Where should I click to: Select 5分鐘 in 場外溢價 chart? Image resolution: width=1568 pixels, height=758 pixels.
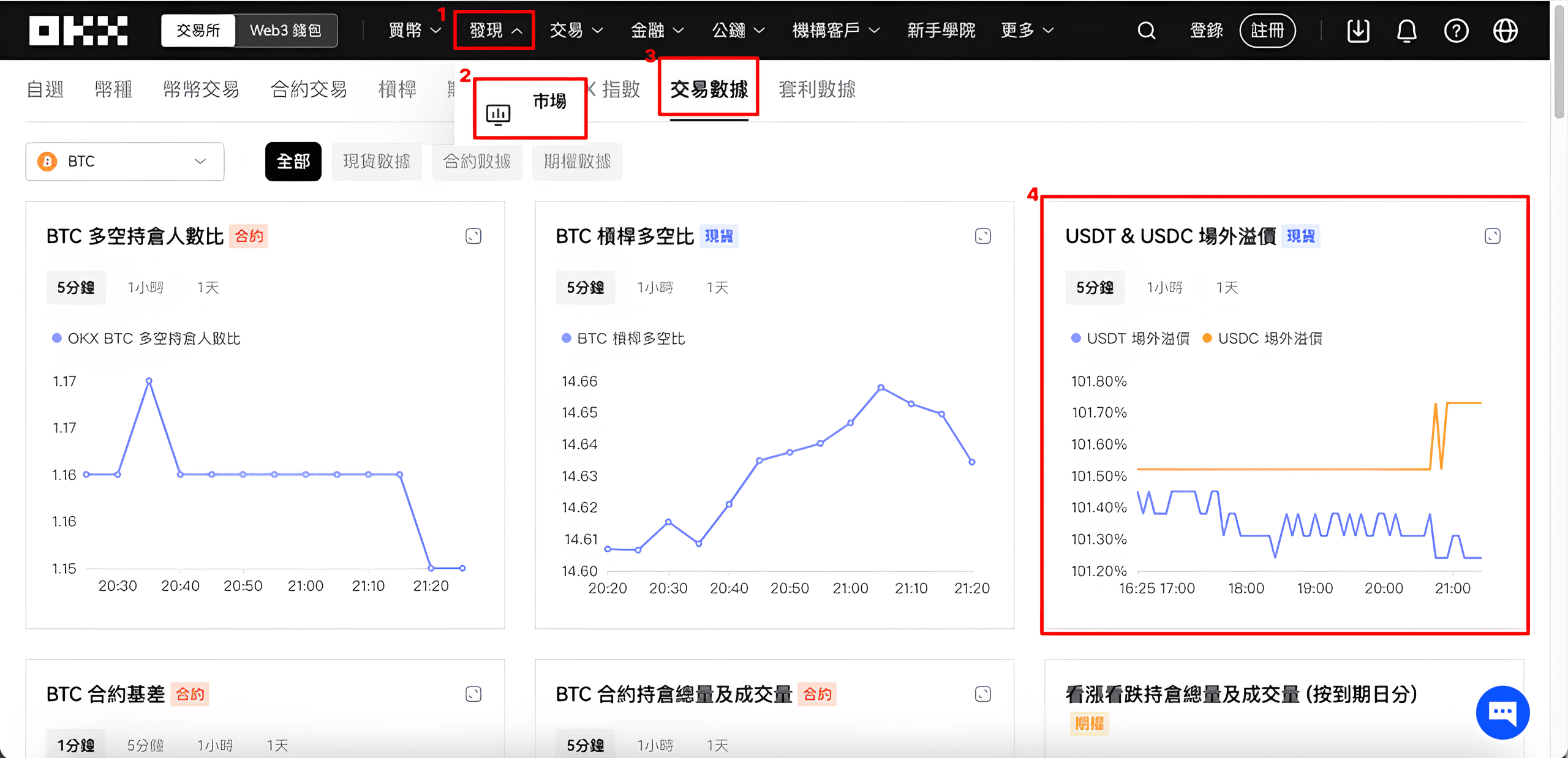click(x=1095, y=288)
